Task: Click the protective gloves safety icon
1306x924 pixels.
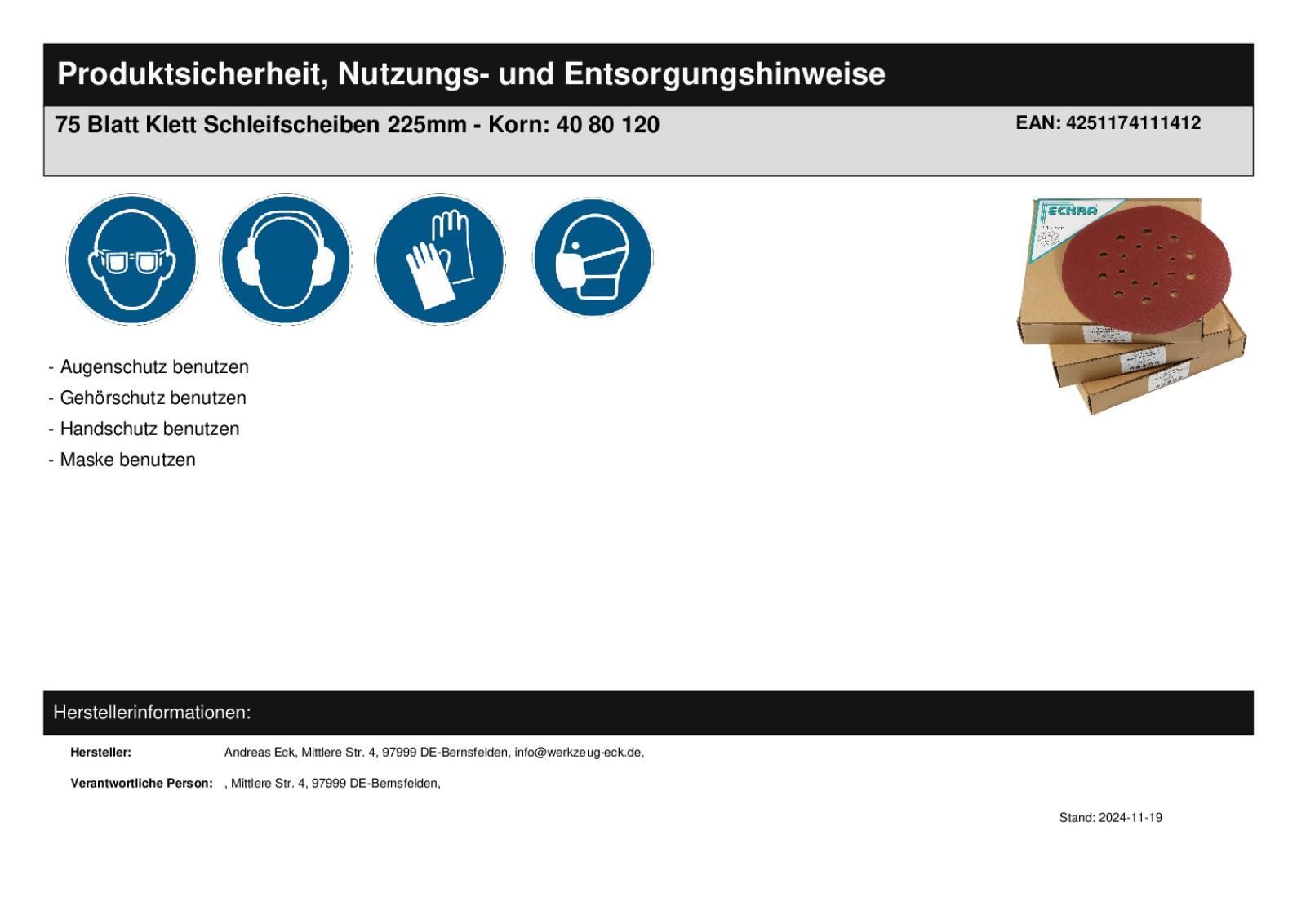Action: click(x=439, y=260)
